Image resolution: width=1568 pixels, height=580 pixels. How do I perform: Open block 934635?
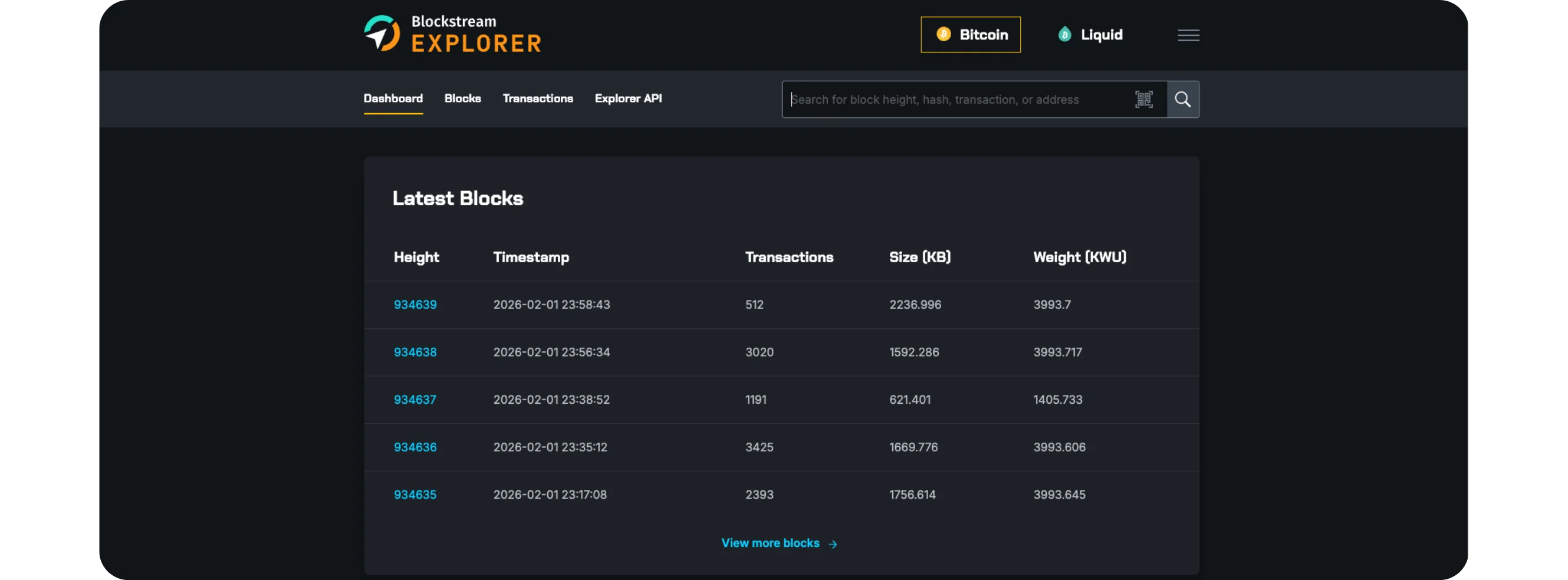(x=415, y=495)
